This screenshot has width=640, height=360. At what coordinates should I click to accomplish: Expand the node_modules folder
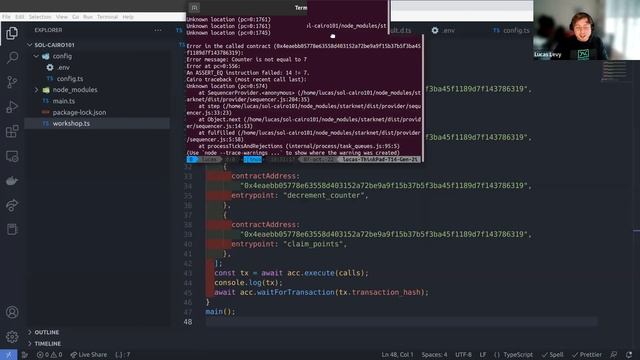(x=36, y=90)
